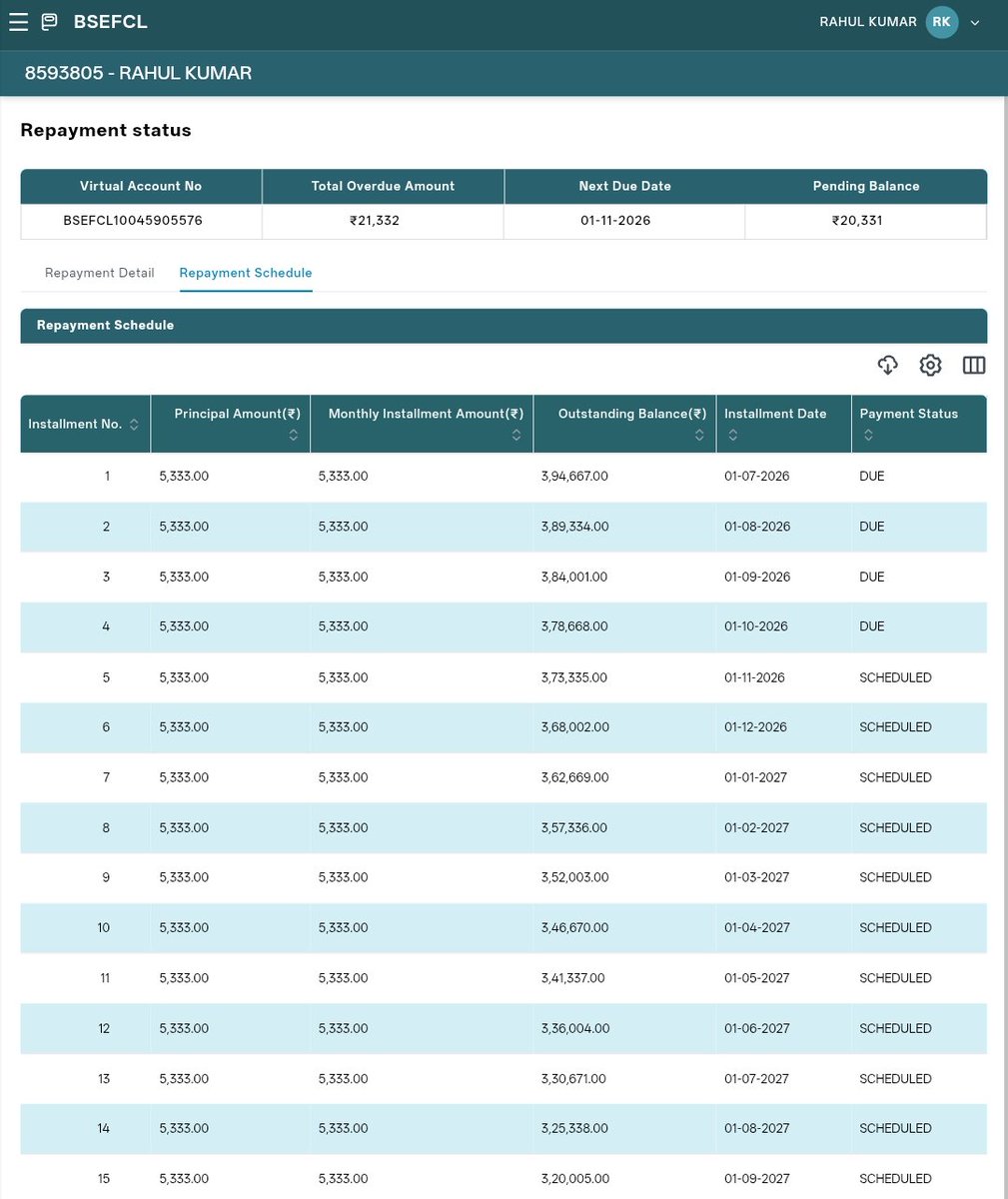Click next due date 01-11-2026

point(615,221)
